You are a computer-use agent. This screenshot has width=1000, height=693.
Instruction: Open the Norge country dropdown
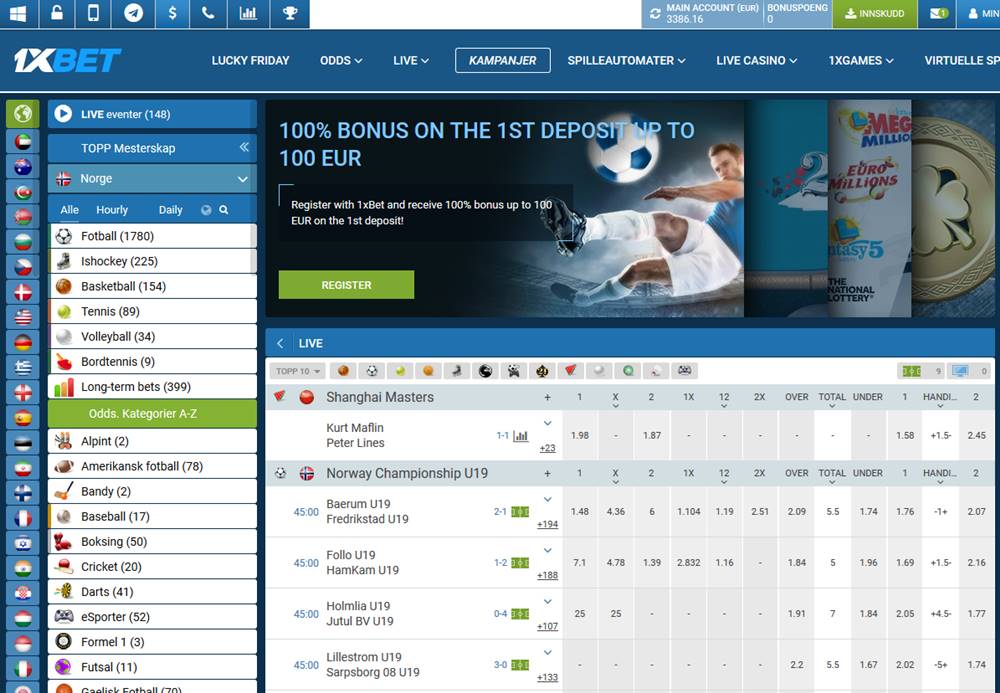(152, 179)
